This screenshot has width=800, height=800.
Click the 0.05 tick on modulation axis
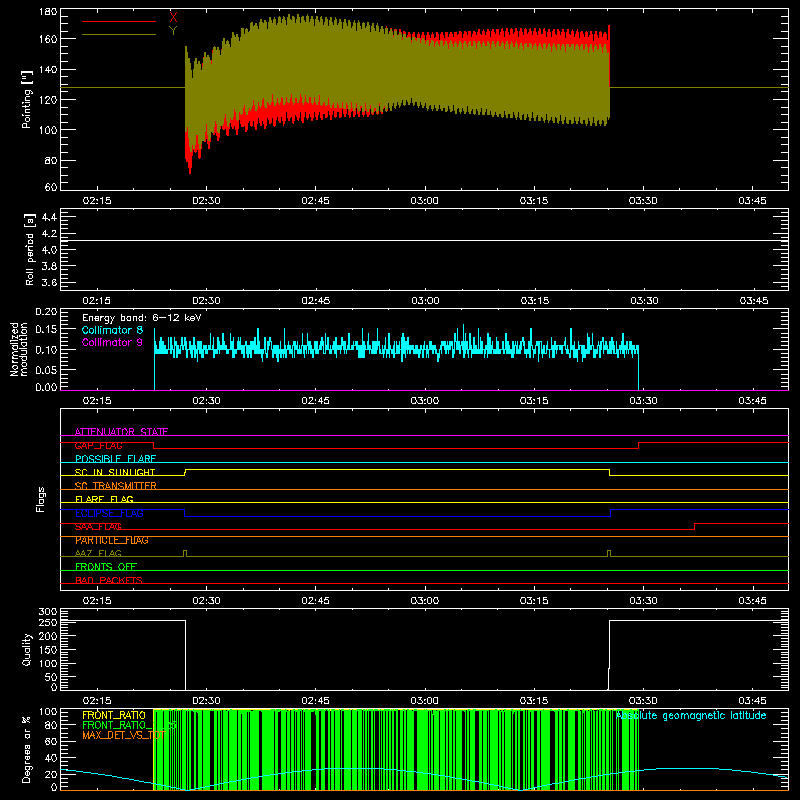point(46,369)
